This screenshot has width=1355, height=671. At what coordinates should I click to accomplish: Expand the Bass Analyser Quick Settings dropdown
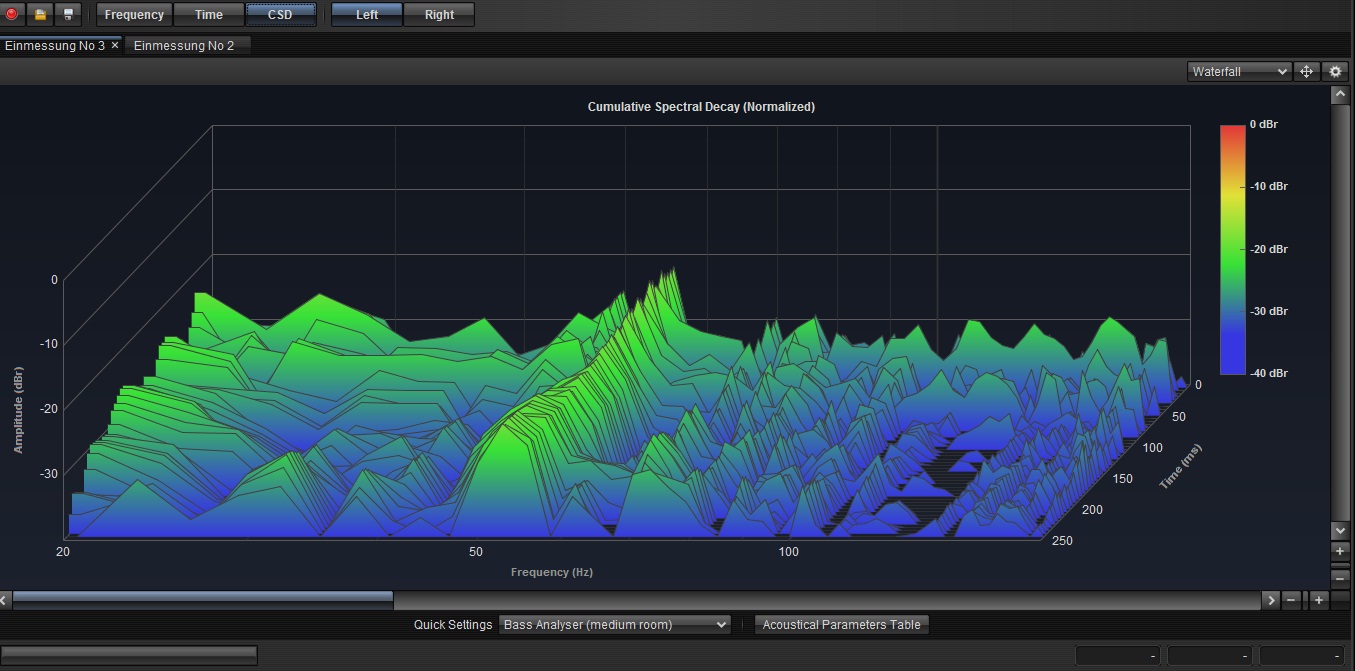point(615,624)
